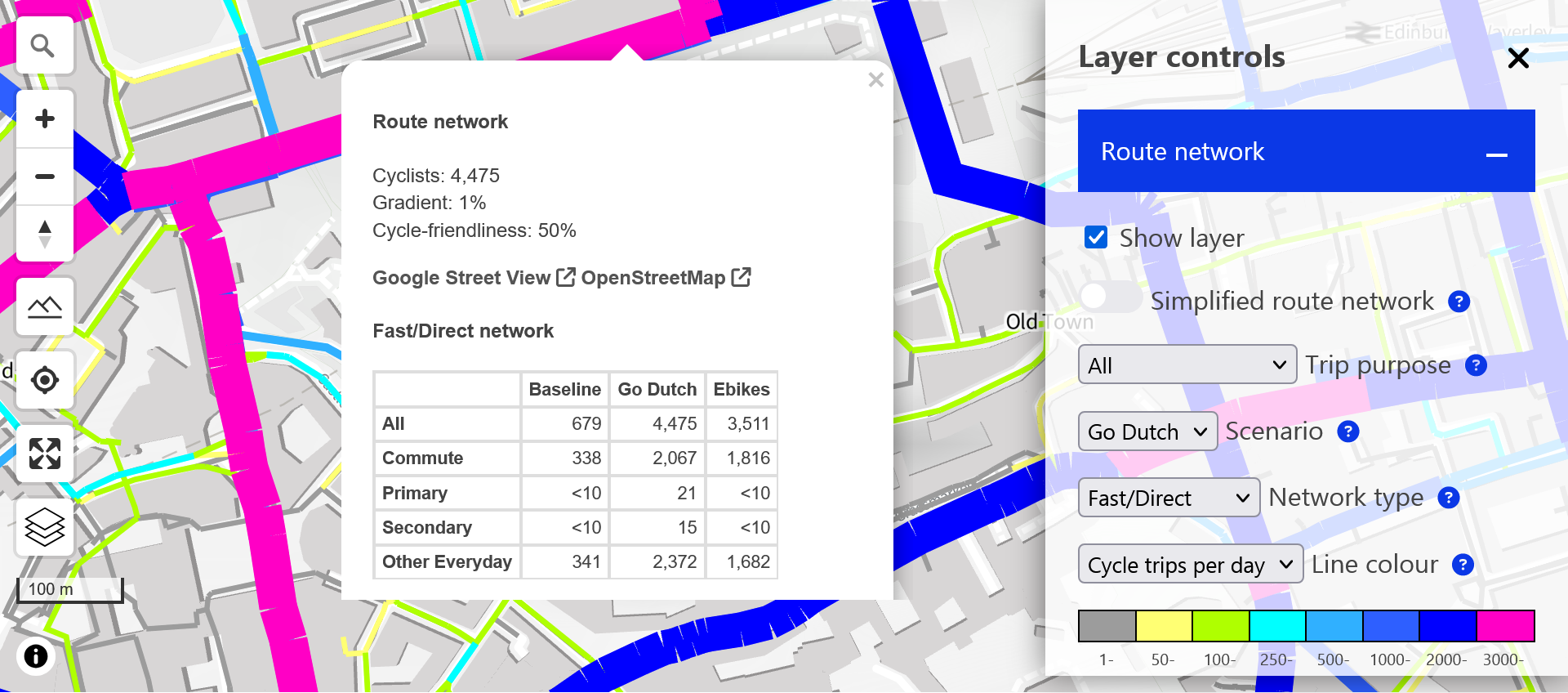Open the Trip purpose dropdown
Screen dimensions: 1568x693
coord(1187,365)
